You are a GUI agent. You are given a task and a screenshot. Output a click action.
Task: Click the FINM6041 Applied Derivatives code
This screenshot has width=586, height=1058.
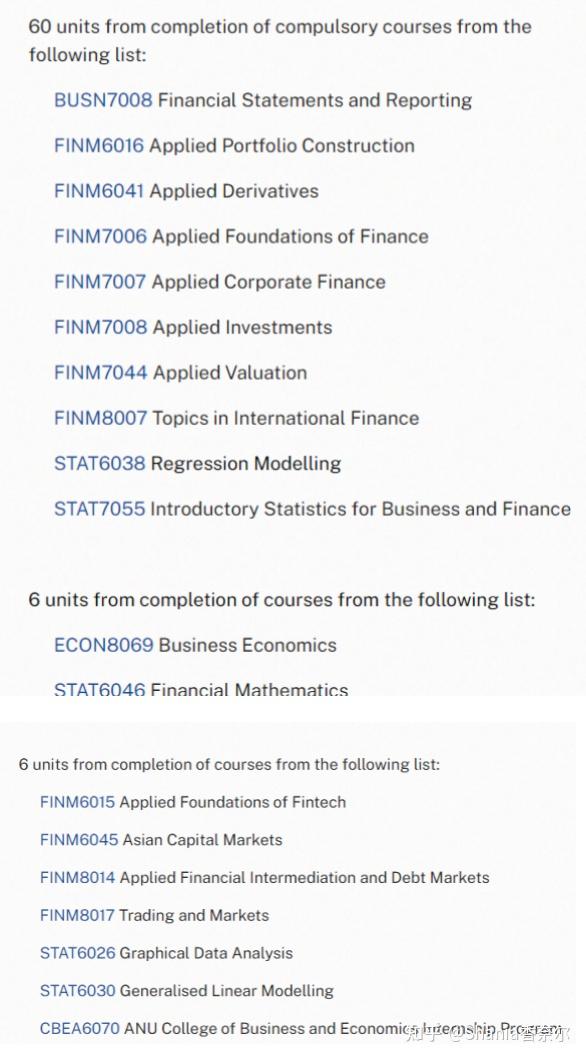[x=99, y=191]
